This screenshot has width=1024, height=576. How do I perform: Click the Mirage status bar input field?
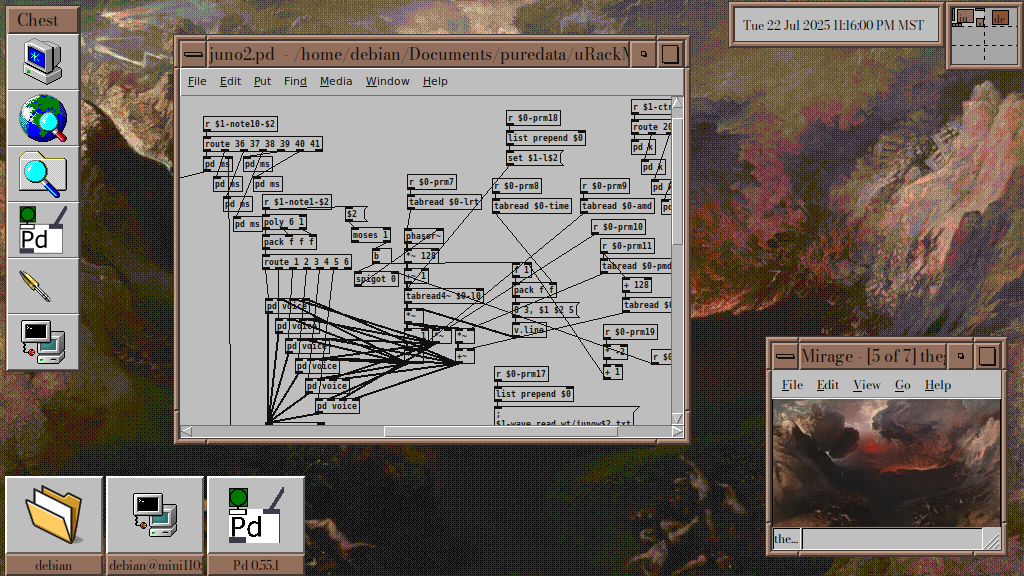pyautogui.click(x=891, y=539)
